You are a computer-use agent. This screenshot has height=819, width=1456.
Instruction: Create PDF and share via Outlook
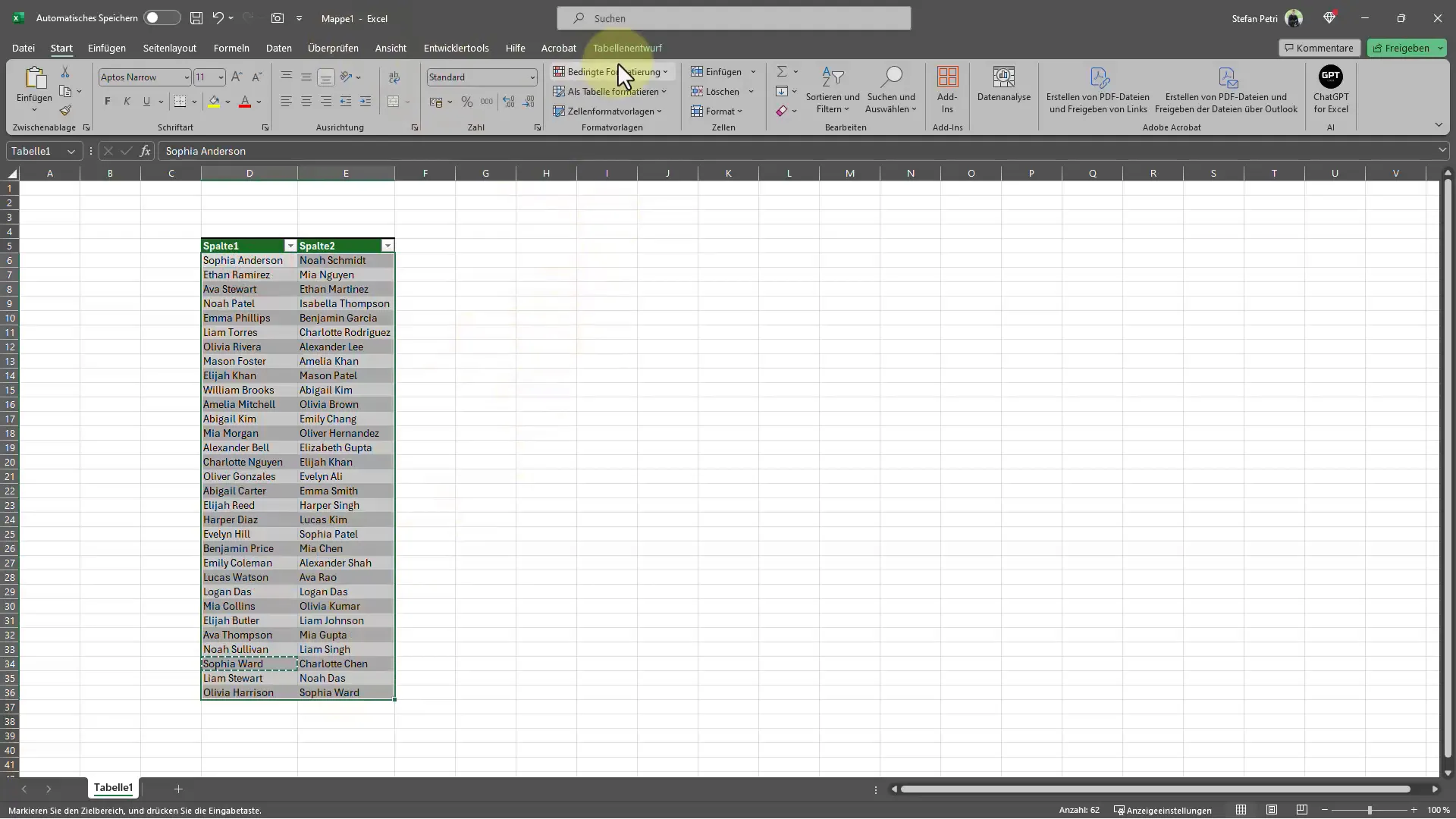pyautogui.click(x=1226, y=89)
